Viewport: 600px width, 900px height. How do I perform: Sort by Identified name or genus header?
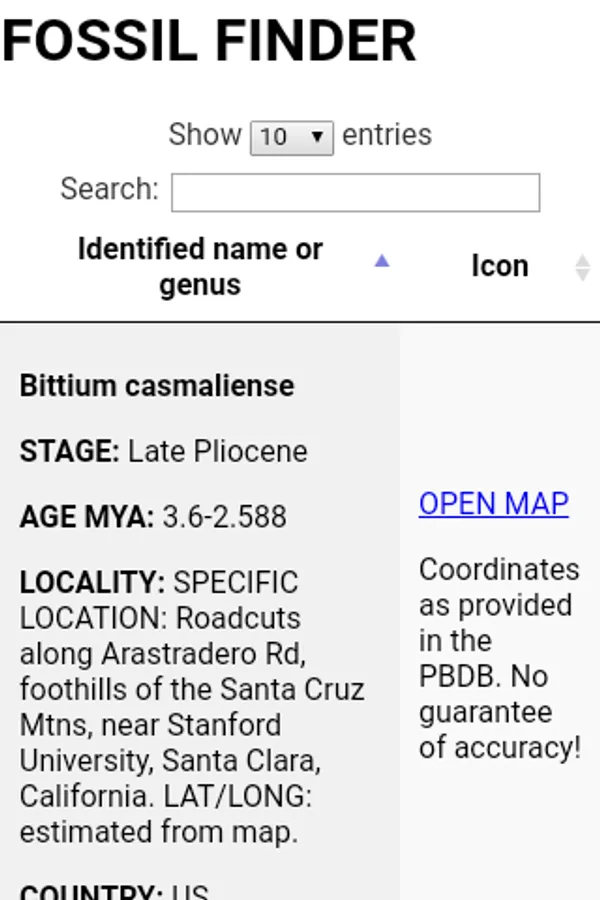(200, 266)
